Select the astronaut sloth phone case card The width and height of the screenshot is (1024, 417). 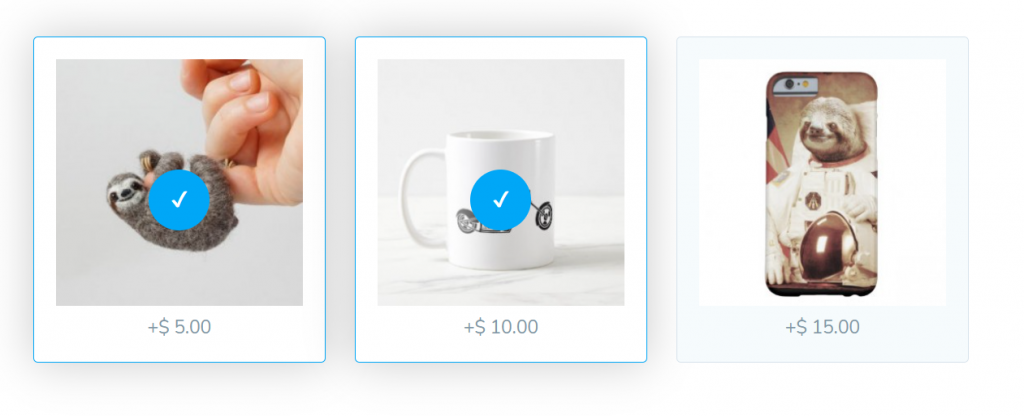click(822, 200)
